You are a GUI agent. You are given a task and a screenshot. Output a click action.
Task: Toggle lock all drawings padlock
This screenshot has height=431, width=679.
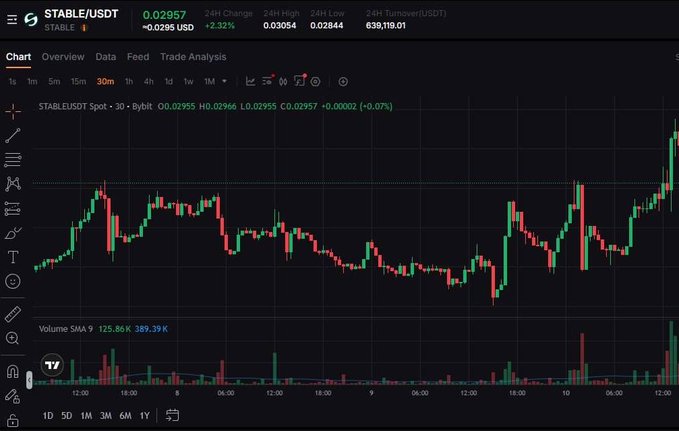click(x=13, y=421)
